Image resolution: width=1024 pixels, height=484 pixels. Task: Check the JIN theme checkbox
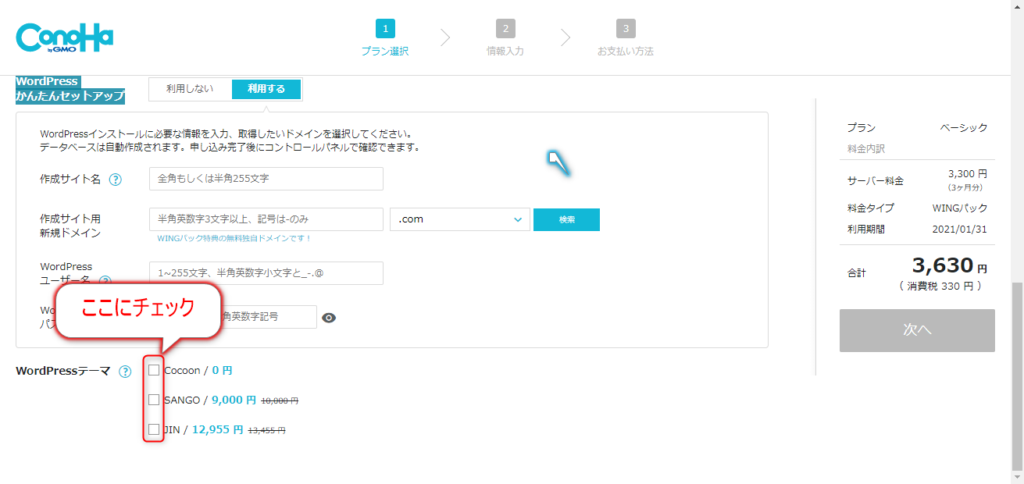point(153,430)
